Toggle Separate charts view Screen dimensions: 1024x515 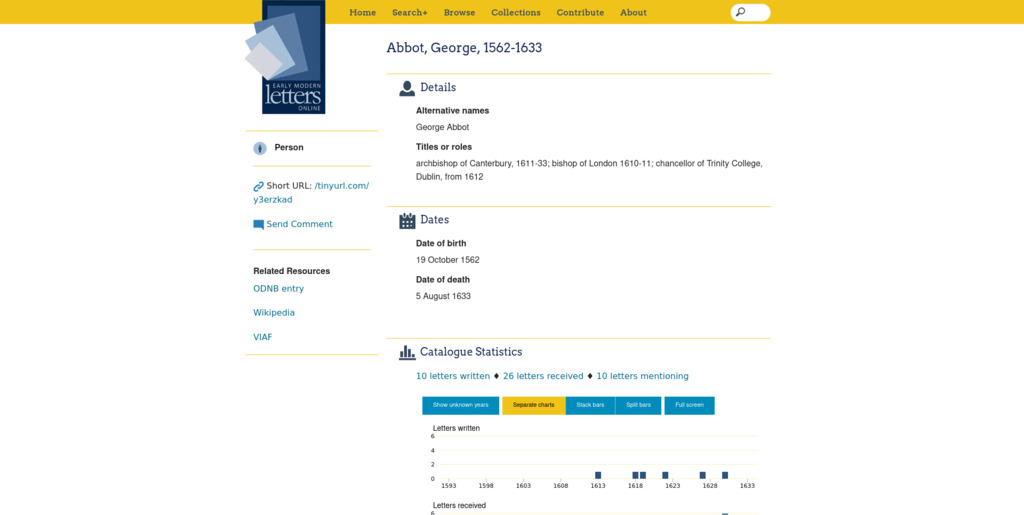[x=533, y=405]
